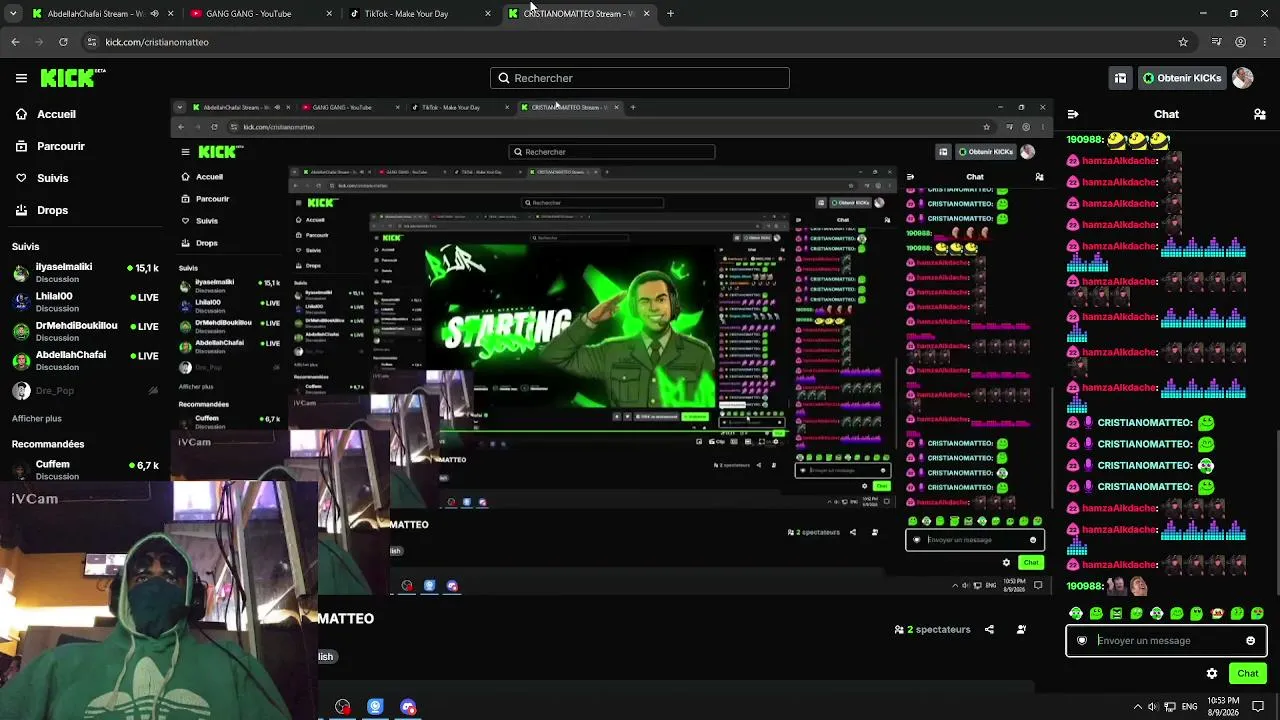Show hidden system tray icons

click(1138, 706)
